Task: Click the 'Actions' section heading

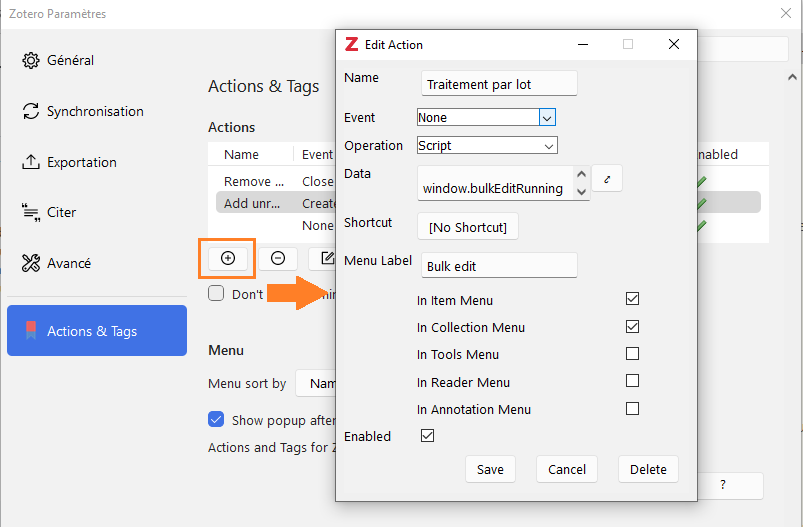Action: pyautogui.click(x=231, y=127)
